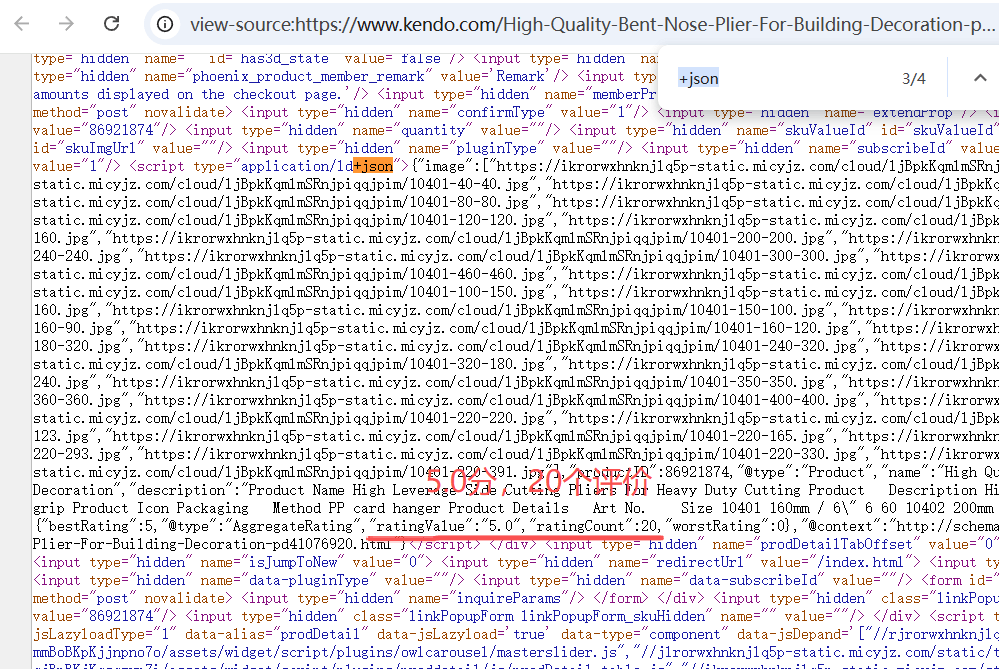Click the value="/index.html" attribute
The image size is (999, 669).
pos(836,563)
